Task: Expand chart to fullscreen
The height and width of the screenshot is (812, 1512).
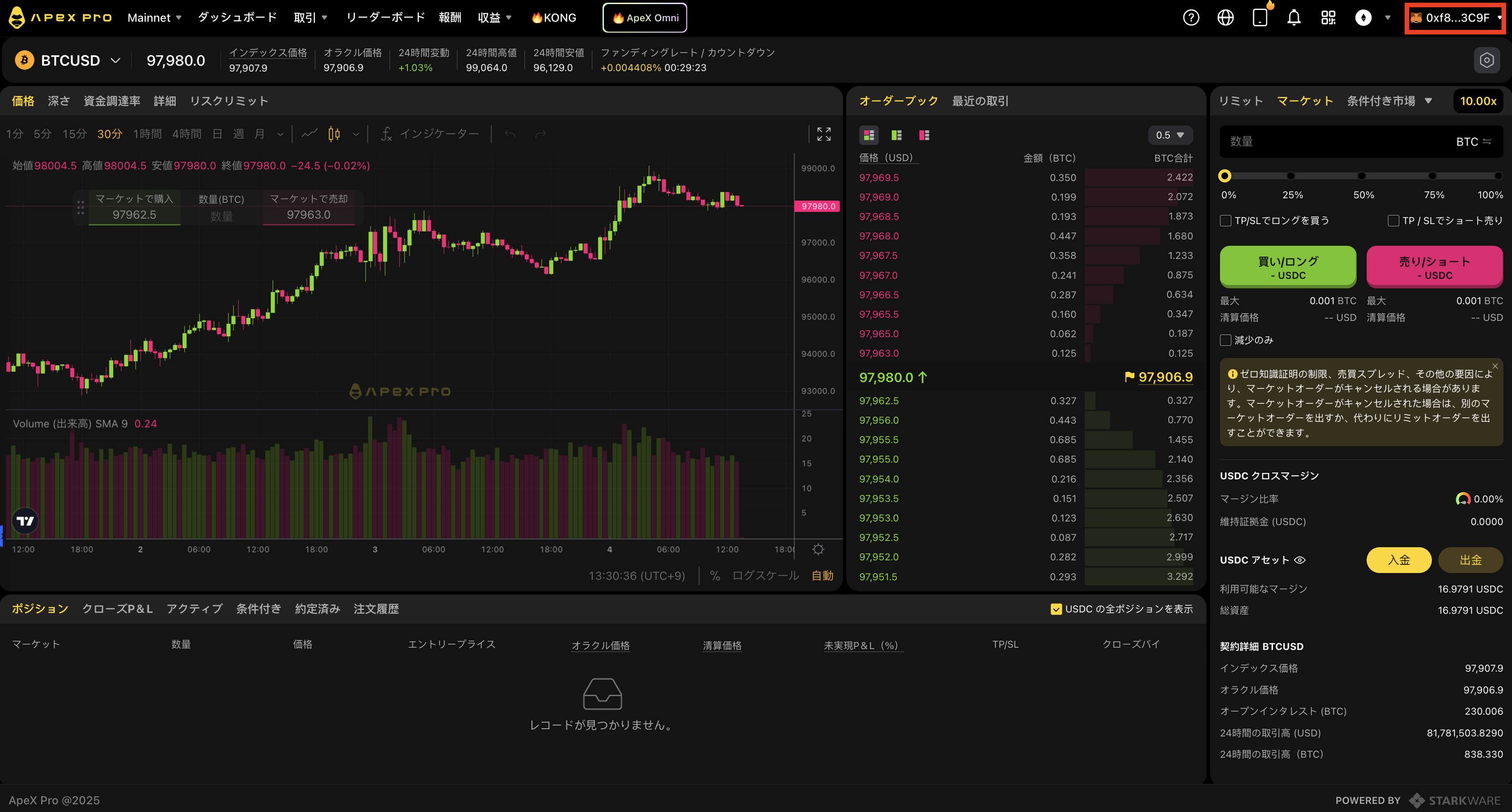Action: click(x=824, y=134)
